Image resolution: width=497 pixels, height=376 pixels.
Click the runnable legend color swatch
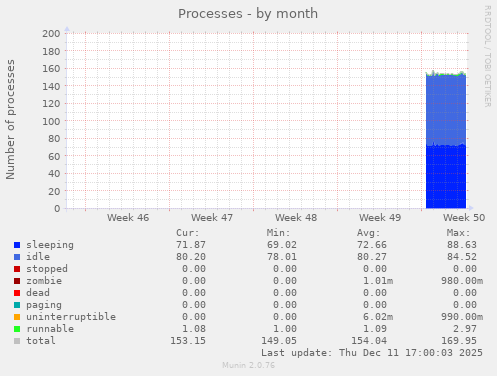click(x=17, y=329)
